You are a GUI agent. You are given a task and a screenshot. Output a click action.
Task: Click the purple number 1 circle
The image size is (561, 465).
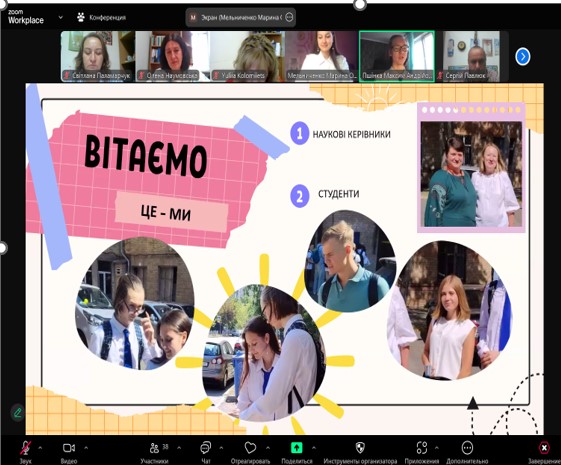[299, 133]
